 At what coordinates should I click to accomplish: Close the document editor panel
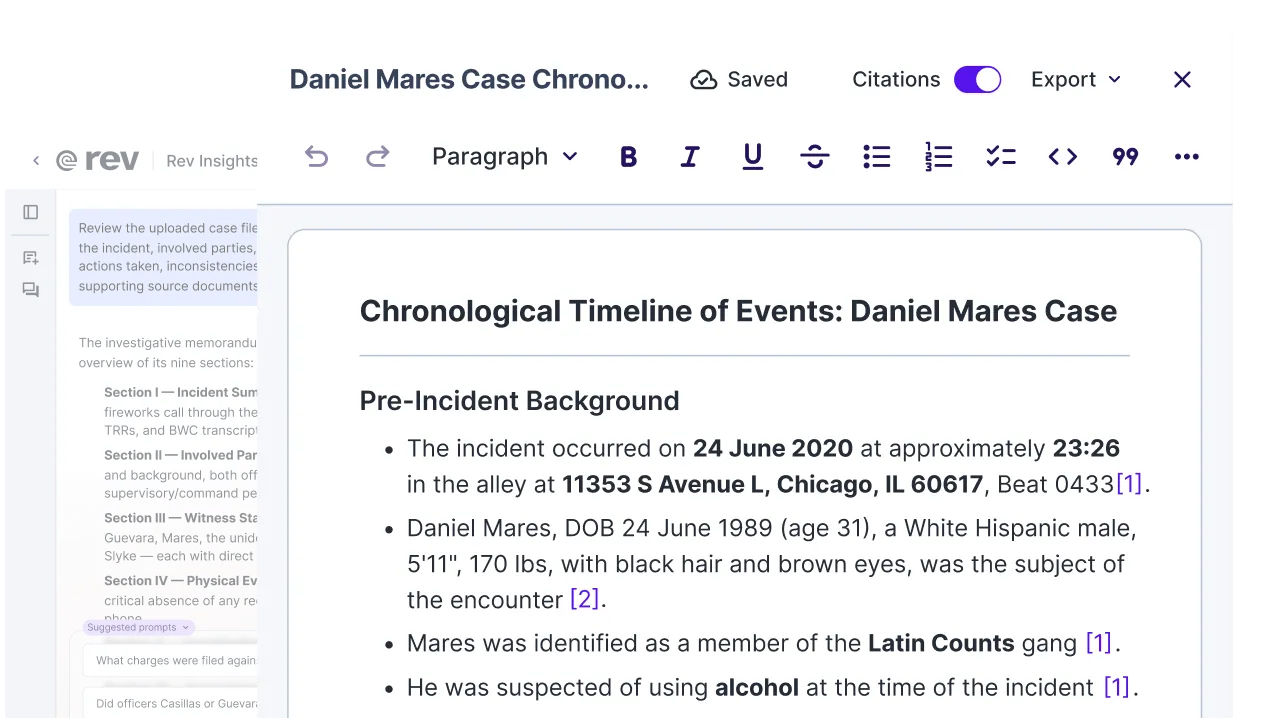point(1182,80)
